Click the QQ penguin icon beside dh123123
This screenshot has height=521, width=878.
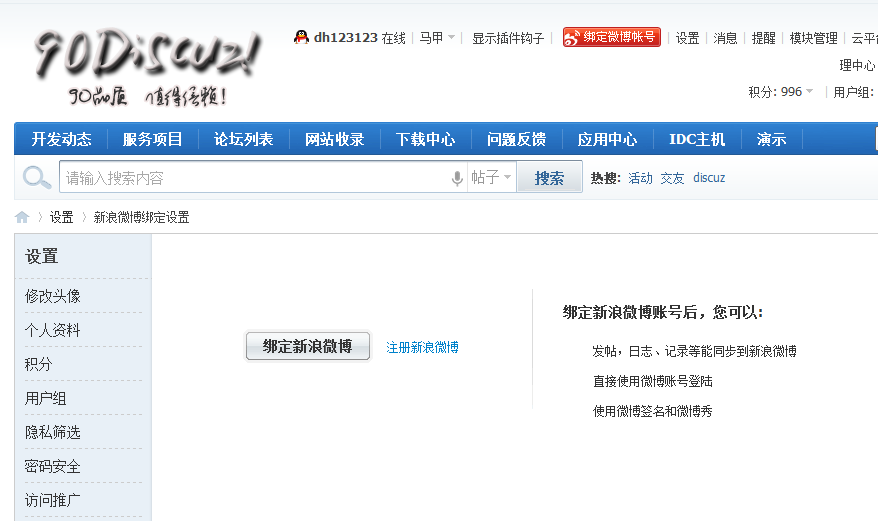point(301,37)
